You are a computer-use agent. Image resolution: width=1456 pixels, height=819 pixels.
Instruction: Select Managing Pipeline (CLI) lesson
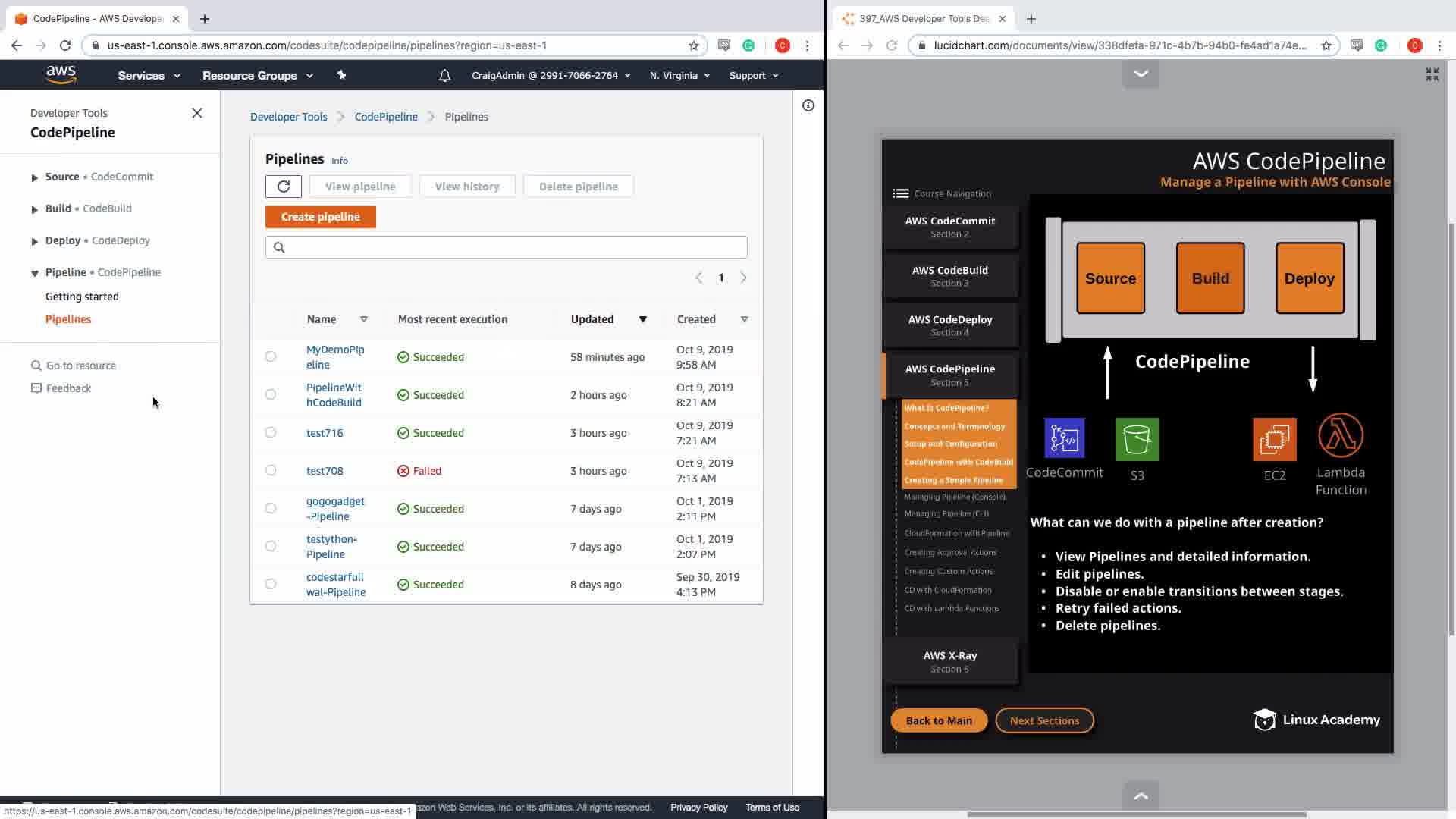pos(946,513)
